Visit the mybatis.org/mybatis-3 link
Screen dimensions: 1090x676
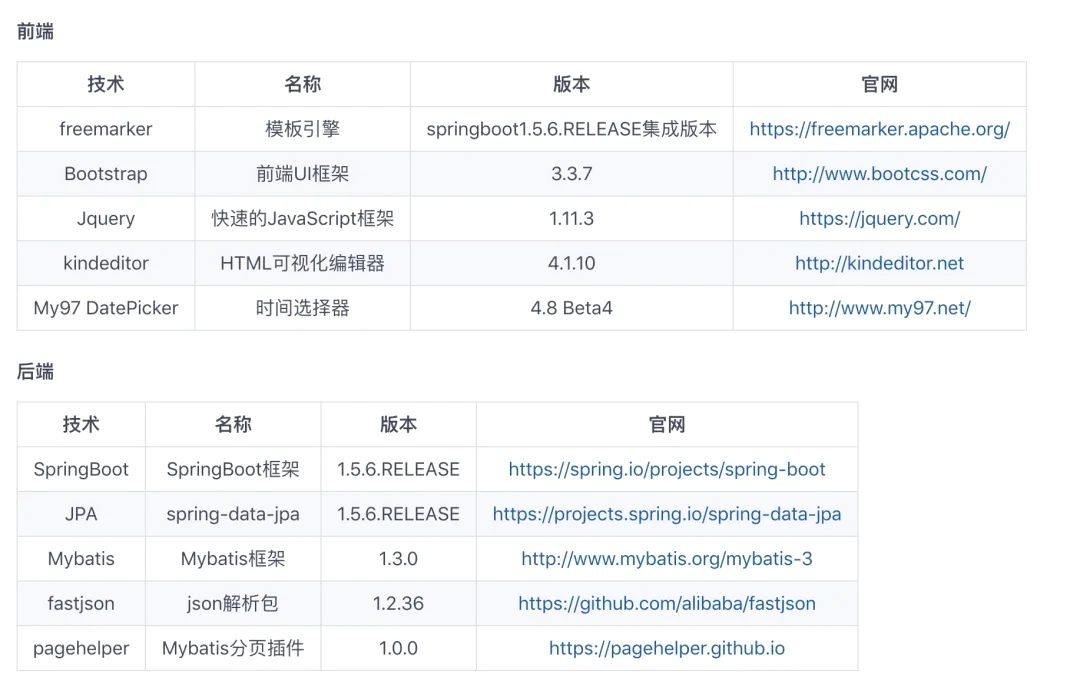(x=667, y=559)
